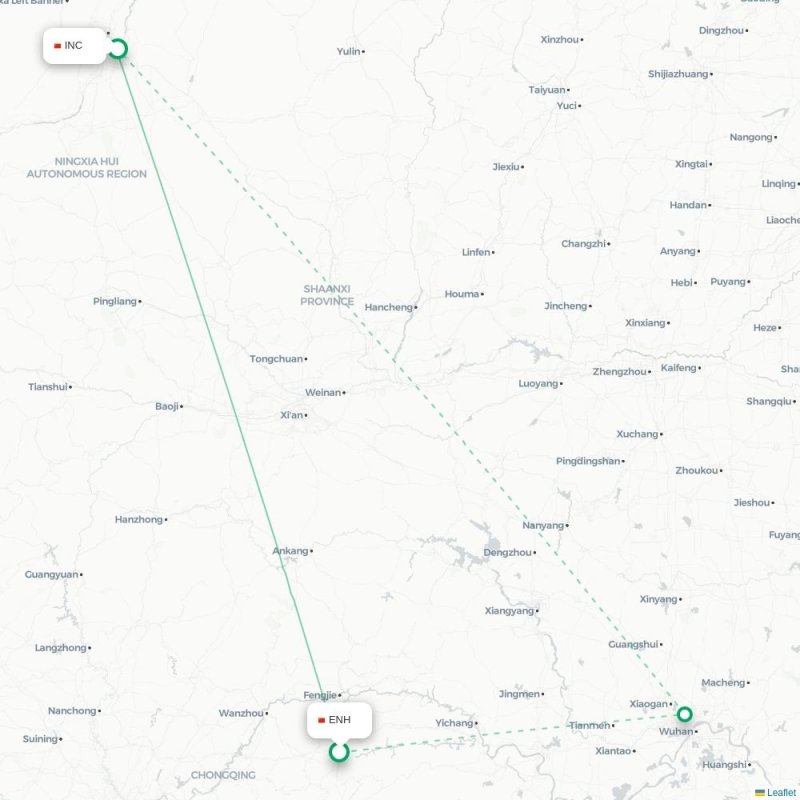Screen dimensions: 800x800
Task: Click the ENH airport label popup
Action: pos(339,720)
